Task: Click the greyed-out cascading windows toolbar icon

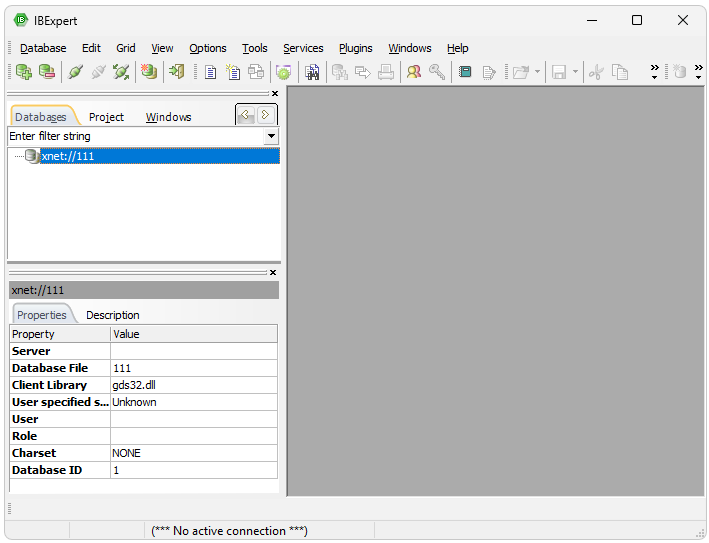Action: (x=256, y=72)
